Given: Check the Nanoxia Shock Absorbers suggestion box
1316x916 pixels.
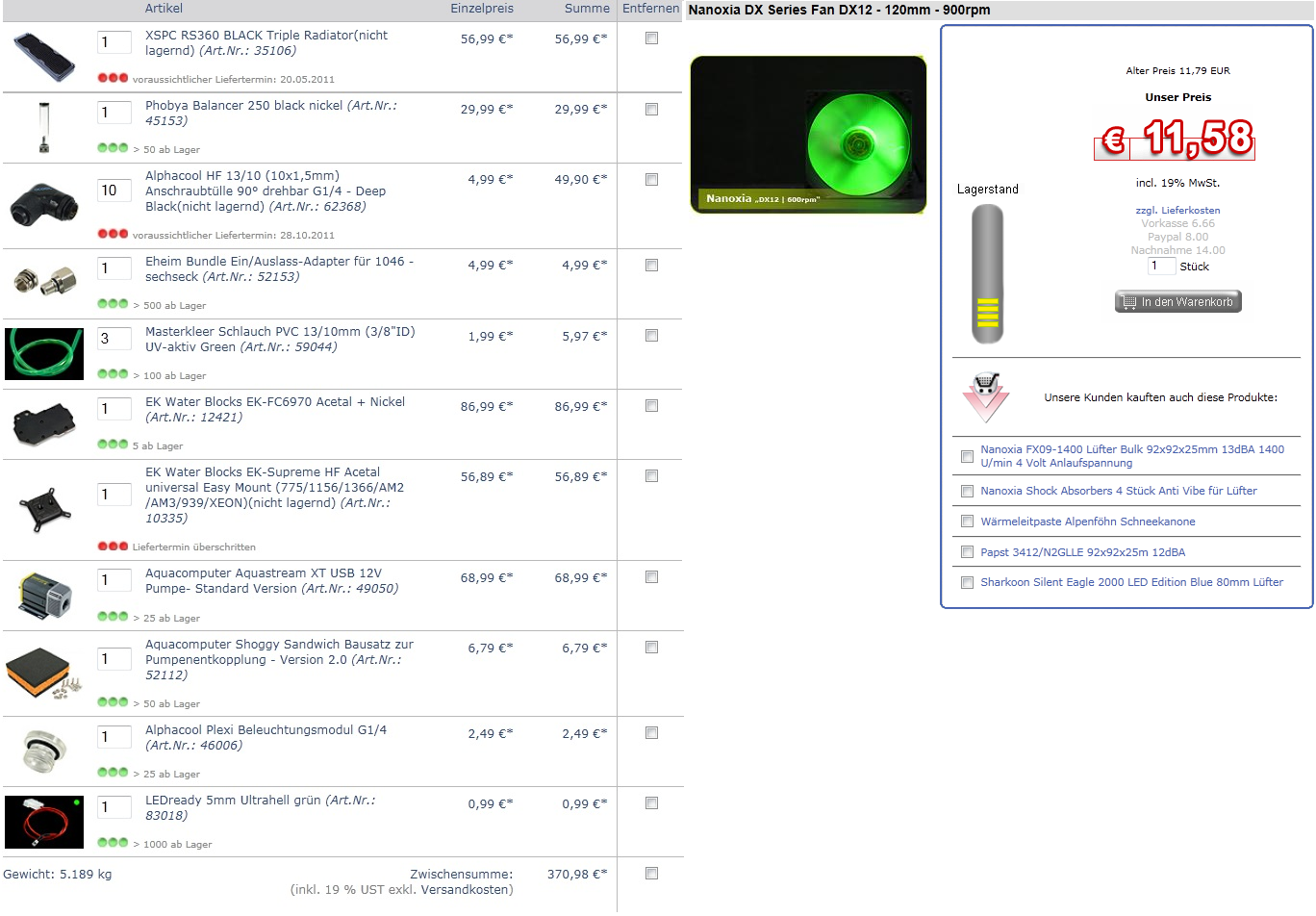Looking at the screenshot, I should [967, 491].
